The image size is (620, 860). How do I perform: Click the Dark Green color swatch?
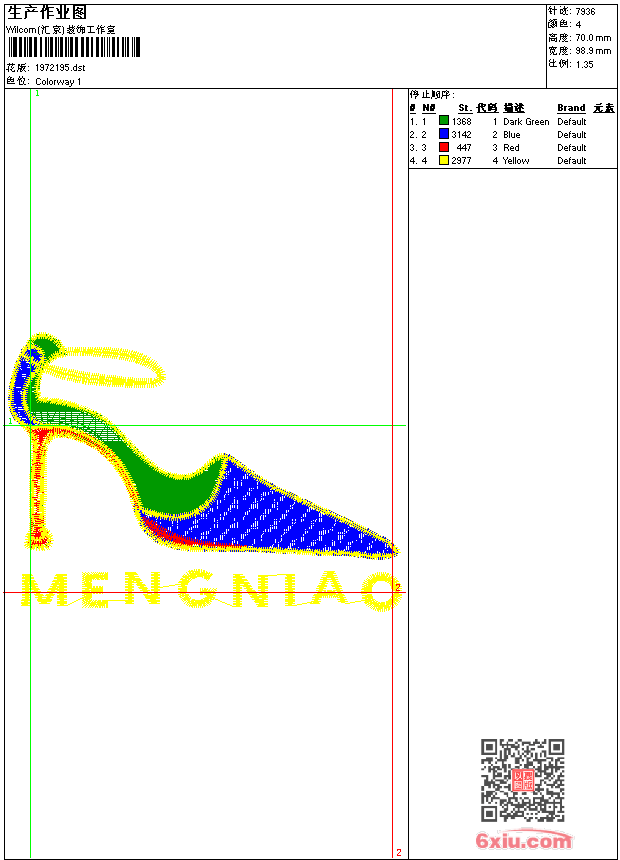coord(444,120)
